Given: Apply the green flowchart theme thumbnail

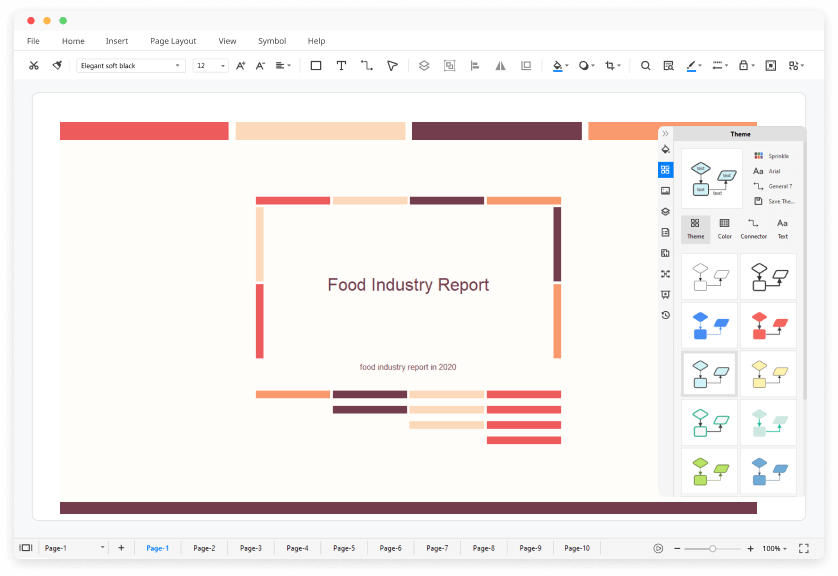Looking at the screenshot, I should click(709, 471).
